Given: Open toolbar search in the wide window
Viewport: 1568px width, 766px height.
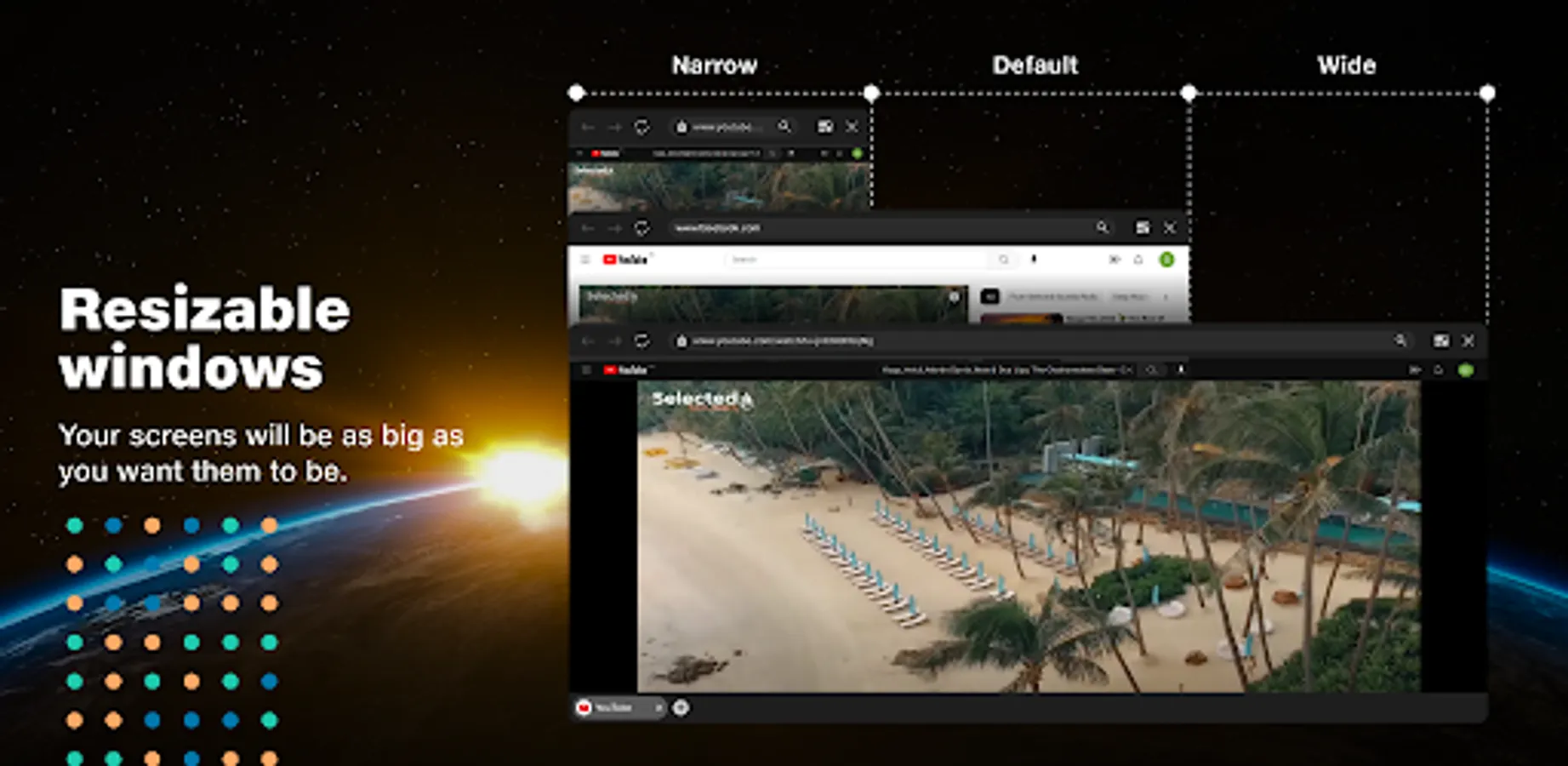Looking at the screenshot, I should 1400,340.
